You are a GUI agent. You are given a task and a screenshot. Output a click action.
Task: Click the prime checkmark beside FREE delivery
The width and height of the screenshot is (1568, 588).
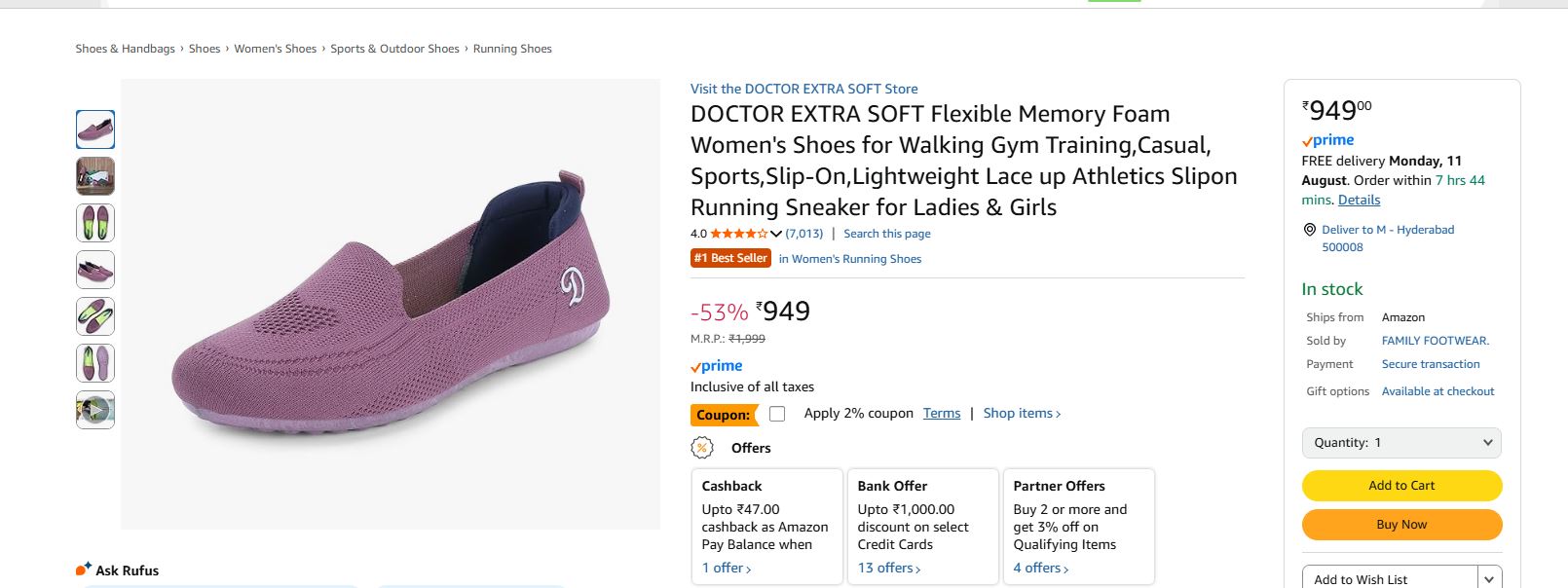1306,139
